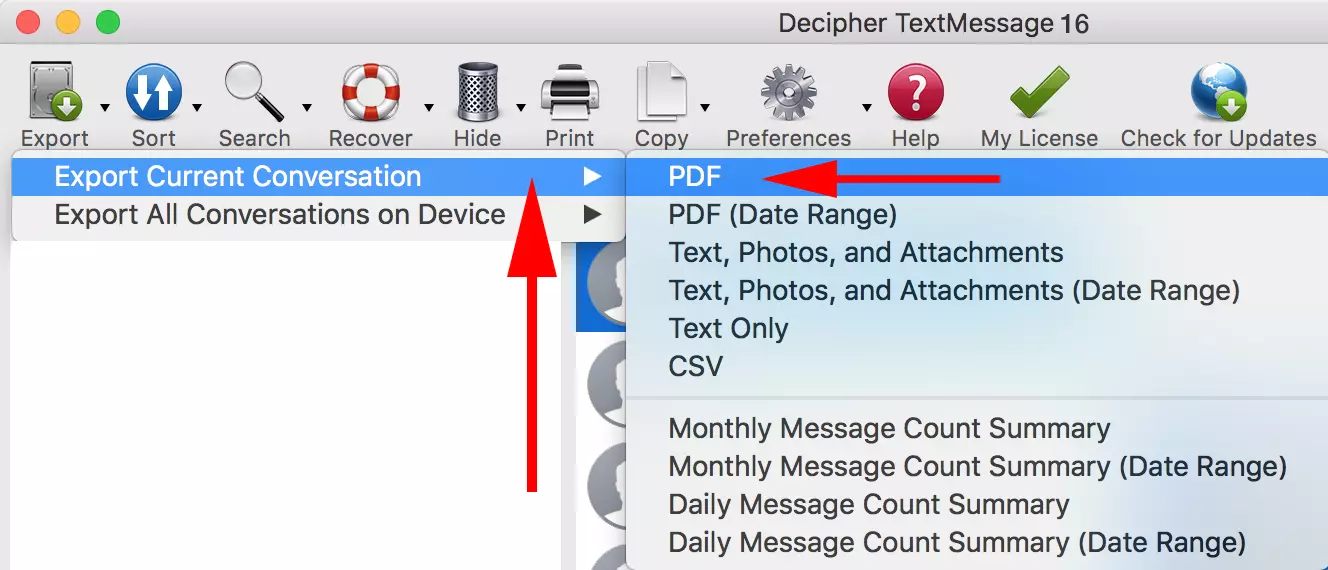Expand the dropdown arrow next to Export
This screenshot has height=570, width=1328.
point(104,107)
